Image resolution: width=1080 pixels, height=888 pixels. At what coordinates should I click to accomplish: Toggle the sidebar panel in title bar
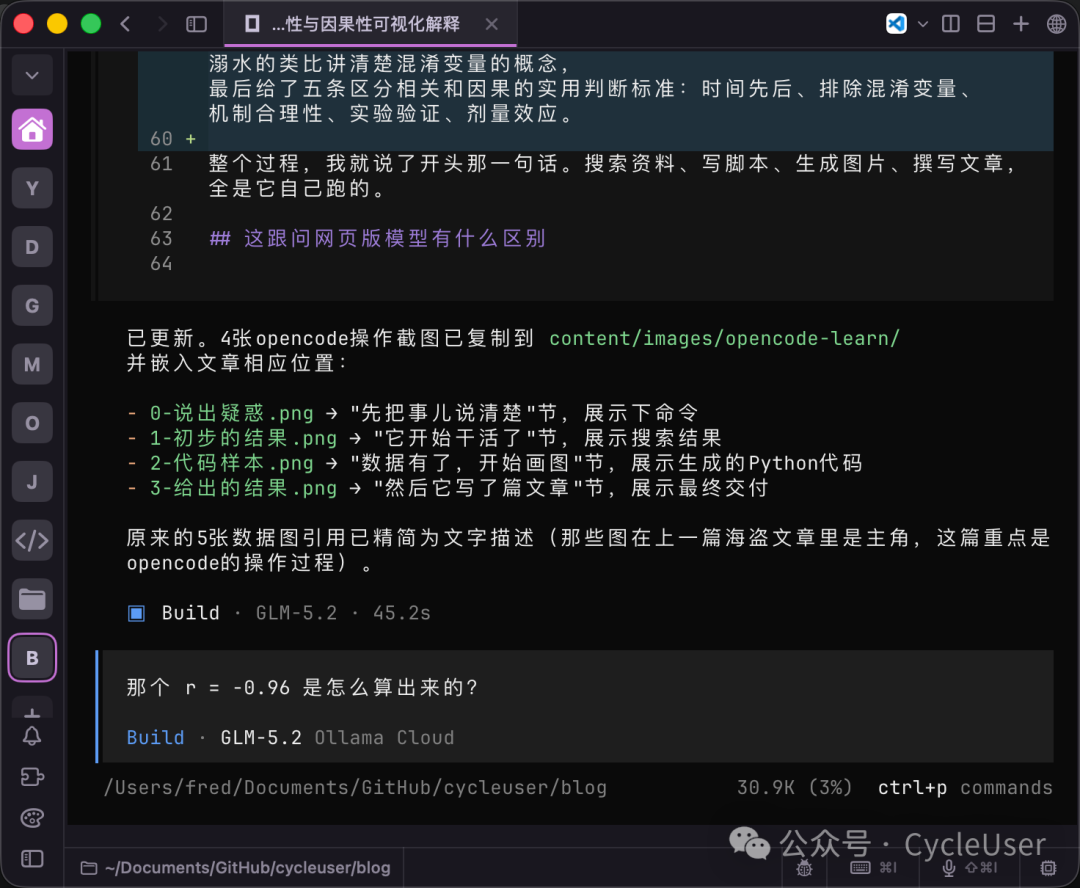pos(196,24)
